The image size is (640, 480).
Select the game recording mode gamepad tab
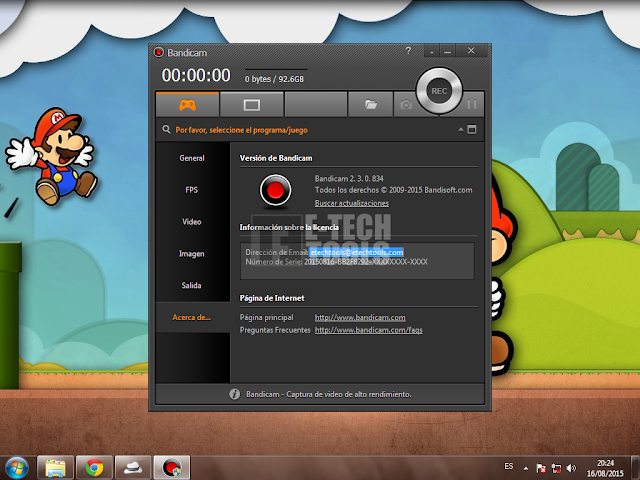click(x=187, y=105)
